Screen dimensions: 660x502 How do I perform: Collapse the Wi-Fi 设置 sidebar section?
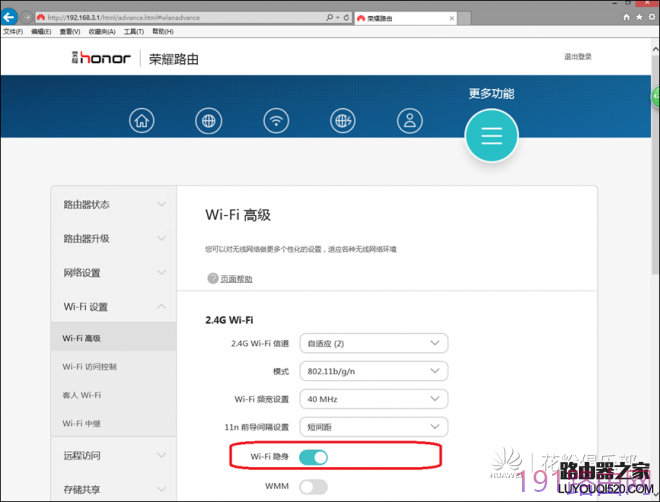click(114, 307)
